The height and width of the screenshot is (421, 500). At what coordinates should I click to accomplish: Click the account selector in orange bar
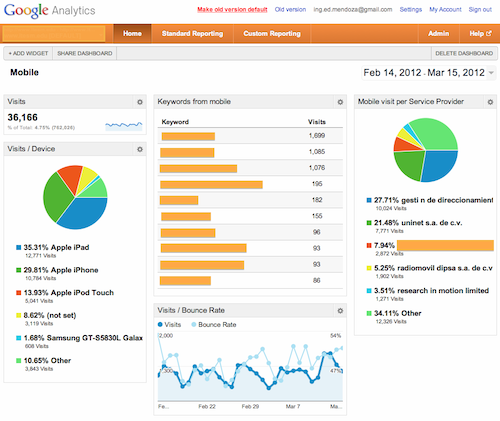click(54, 34)
